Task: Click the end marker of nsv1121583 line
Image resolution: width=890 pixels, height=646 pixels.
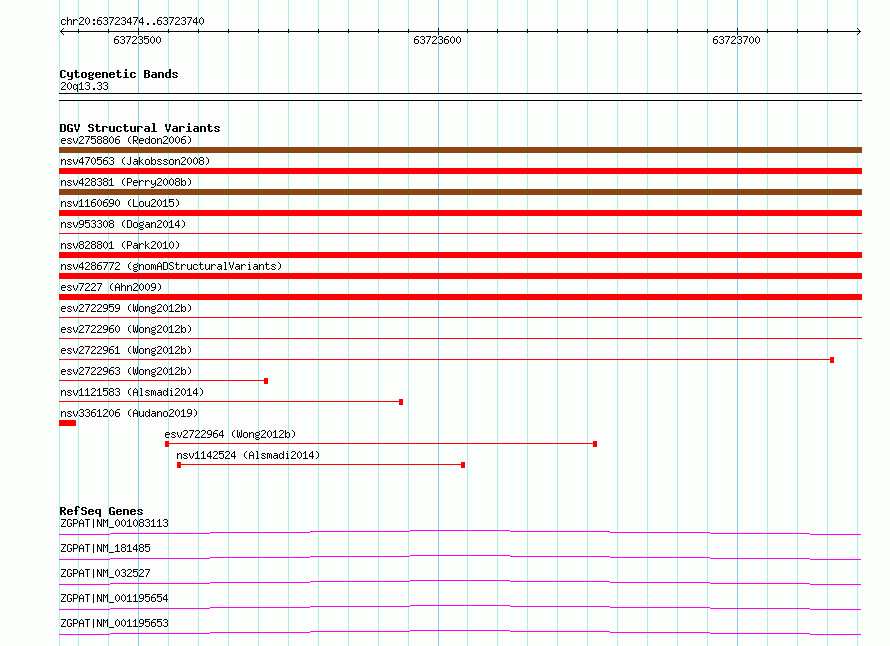Action: click(401, 402)
